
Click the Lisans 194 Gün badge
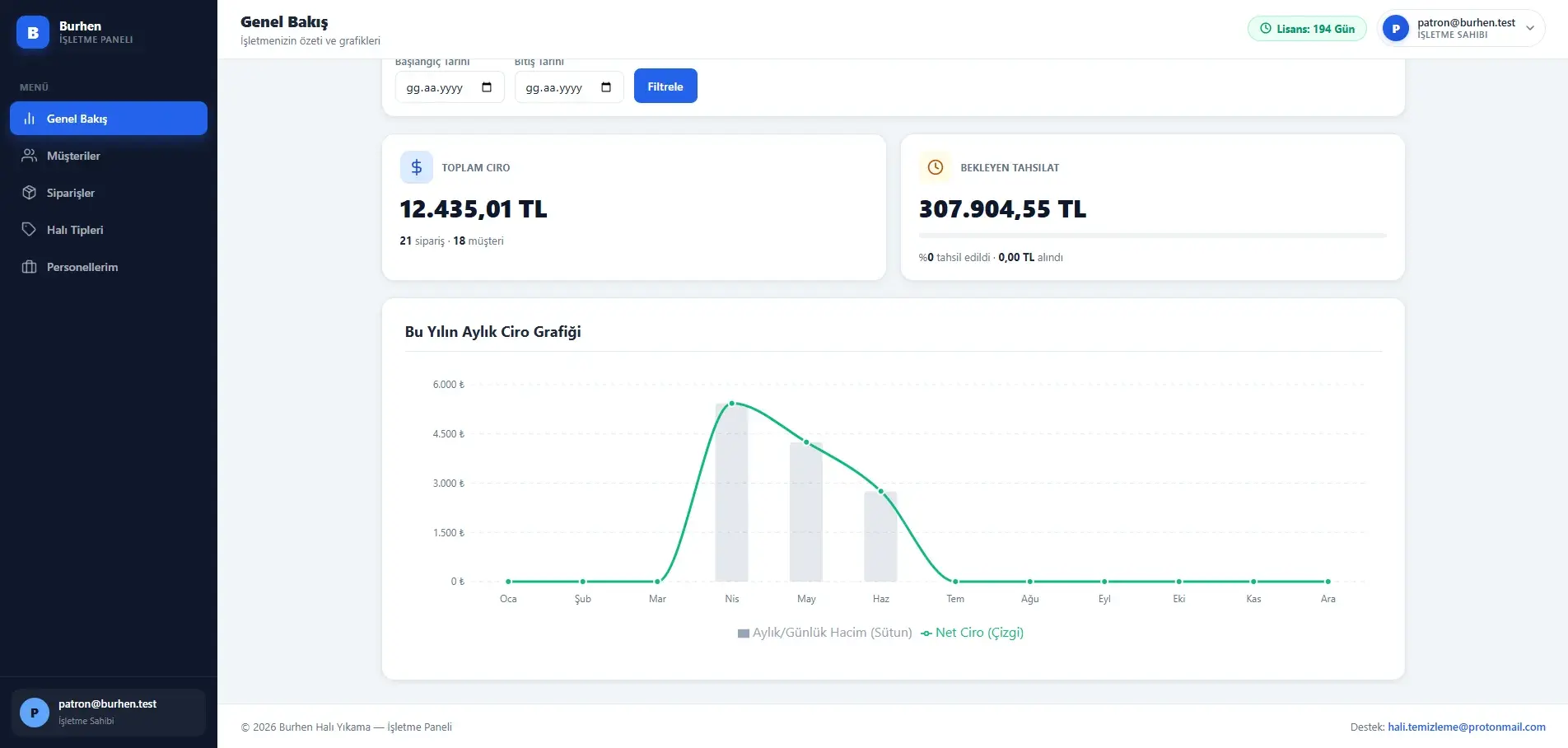[x=1308, y=29]
